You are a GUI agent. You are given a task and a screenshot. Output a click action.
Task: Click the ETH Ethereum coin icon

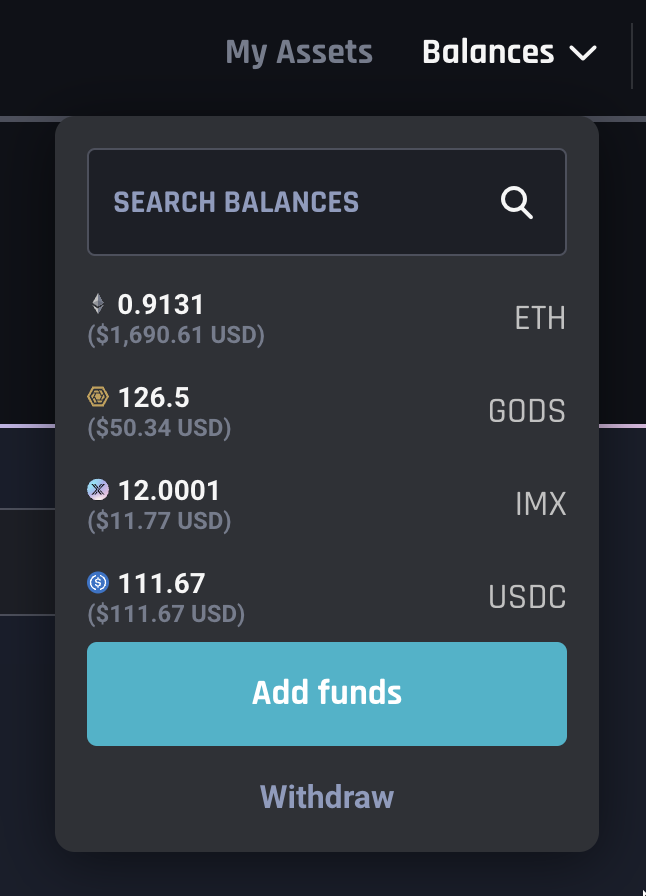point(97,305)
